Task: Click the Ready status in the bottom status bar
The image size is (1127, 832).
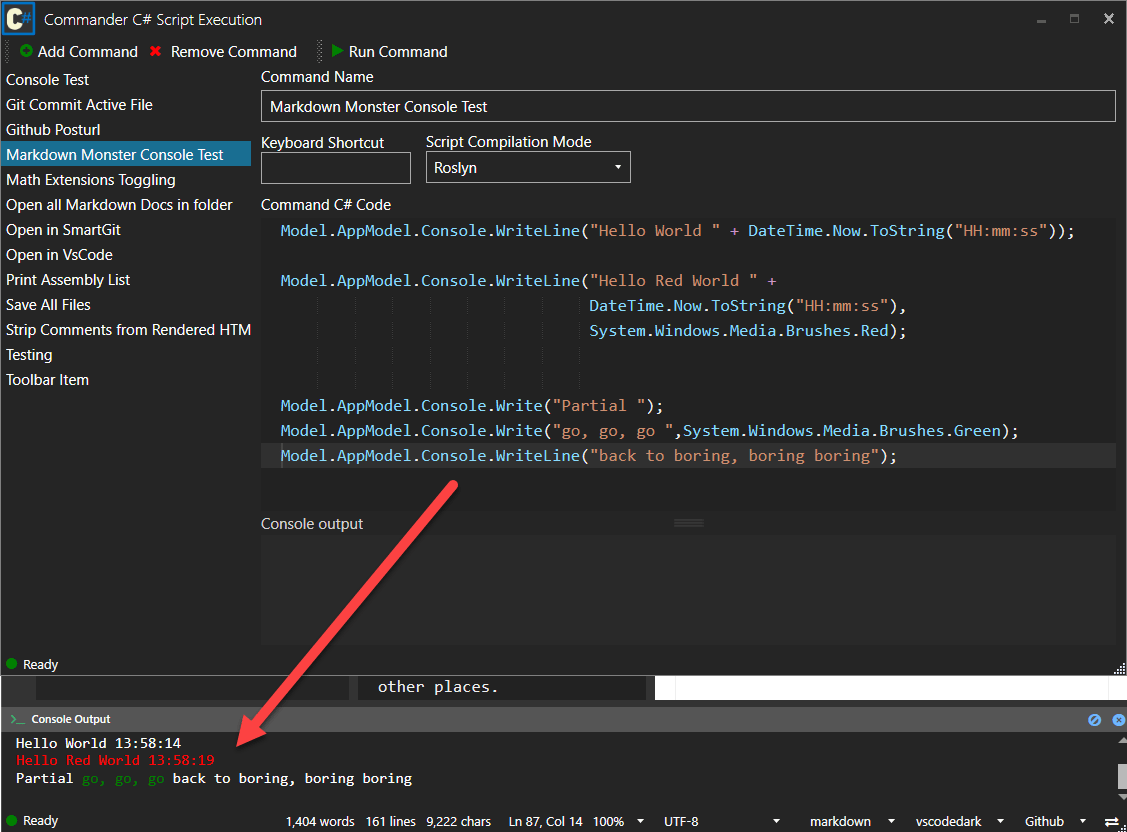Action: coord(32,821)
